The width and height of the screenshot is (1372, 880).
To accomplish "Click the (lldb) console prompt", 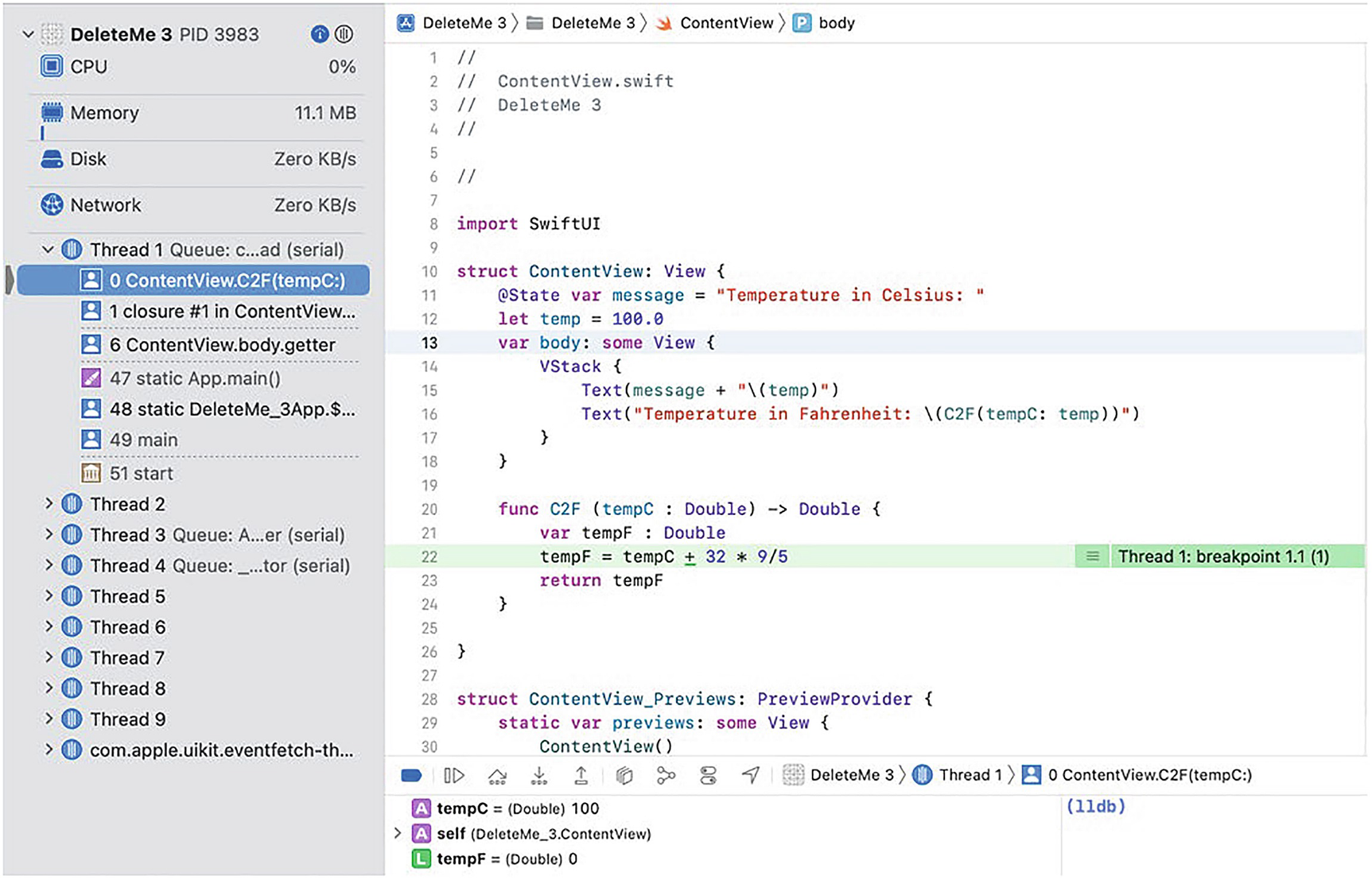I will (1096, 807).
